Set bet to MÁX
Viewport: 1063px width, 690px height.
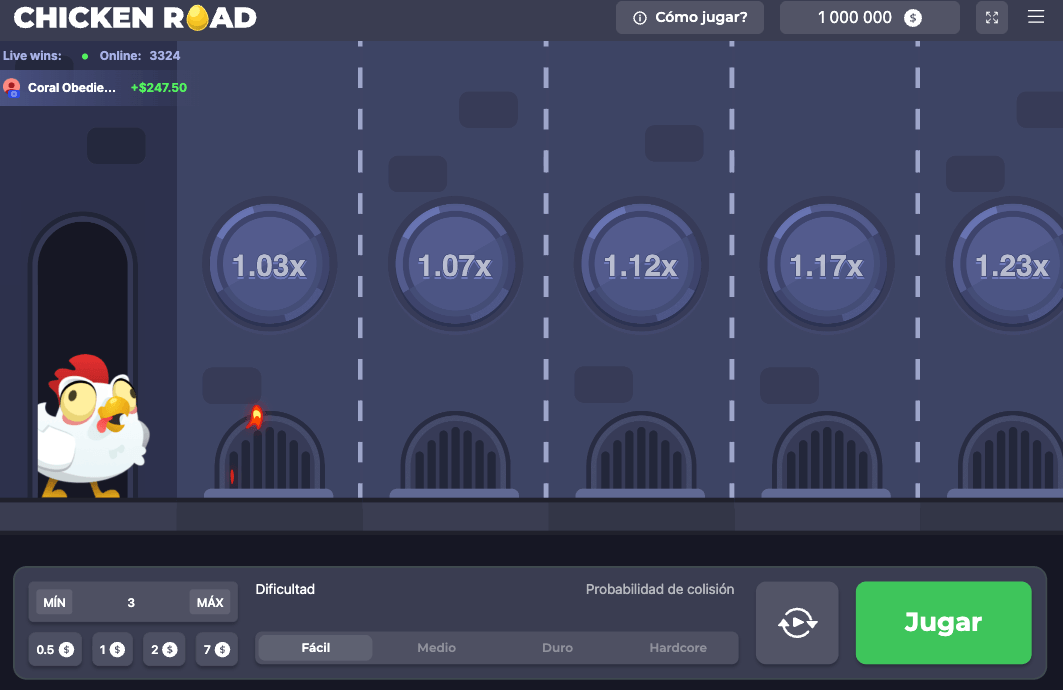tap(210, 602)
